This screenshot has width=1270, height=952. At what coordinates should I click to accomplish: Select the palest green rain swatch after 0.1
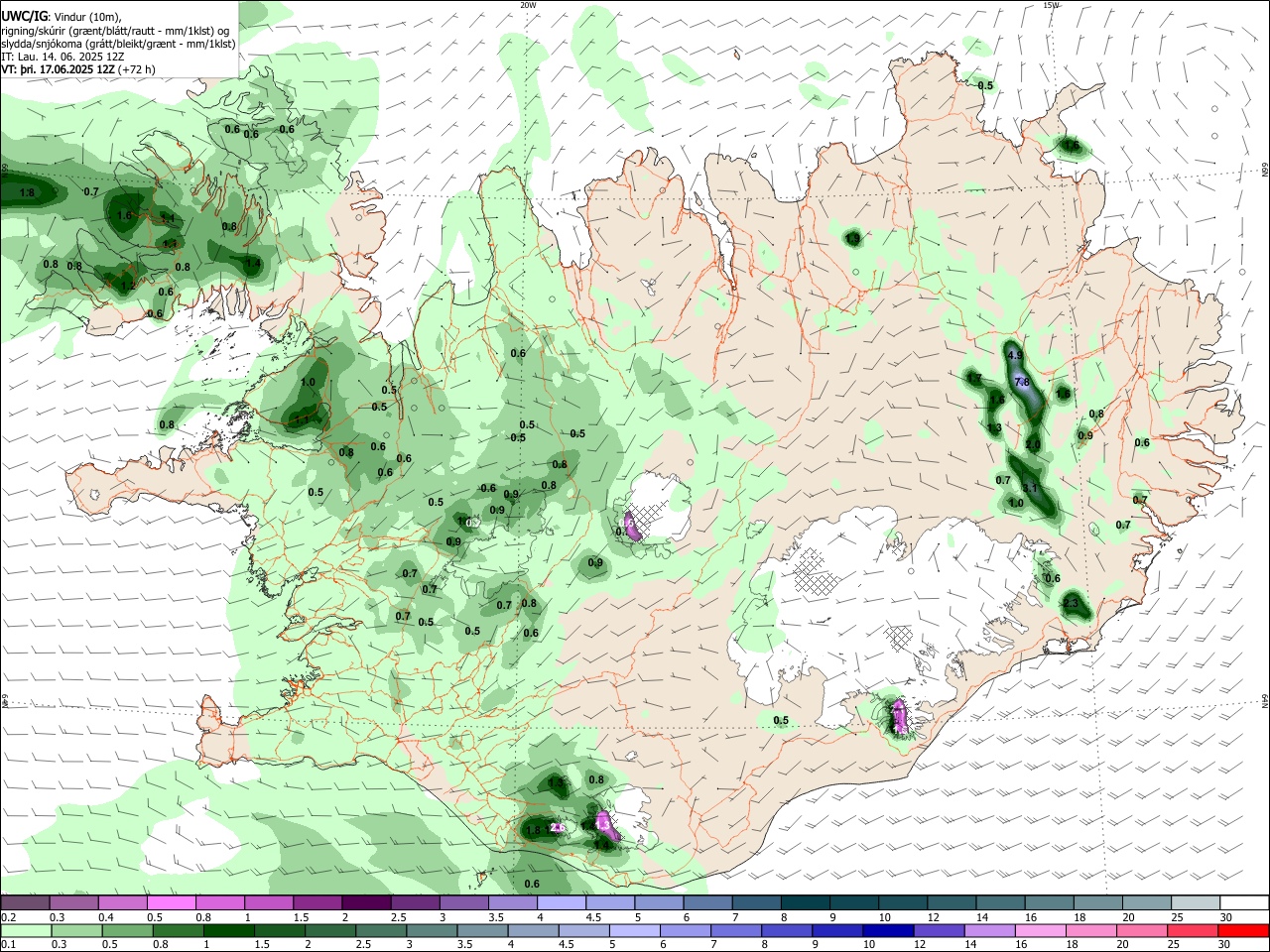pyautogui.click(x=25, y=930)
